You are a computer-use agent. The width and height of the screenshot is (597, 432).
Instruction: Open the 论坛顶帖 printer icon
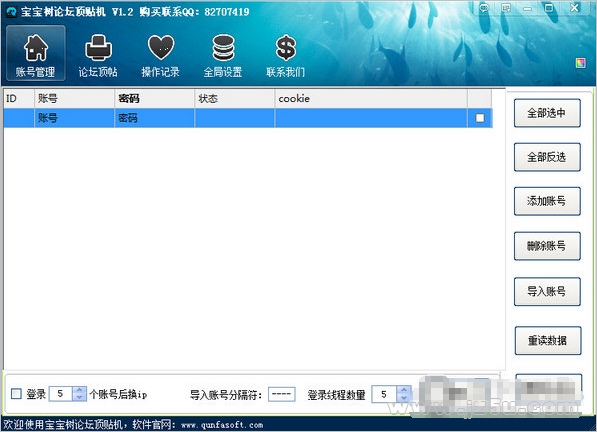pyautogui.click(x=98, y=48)
